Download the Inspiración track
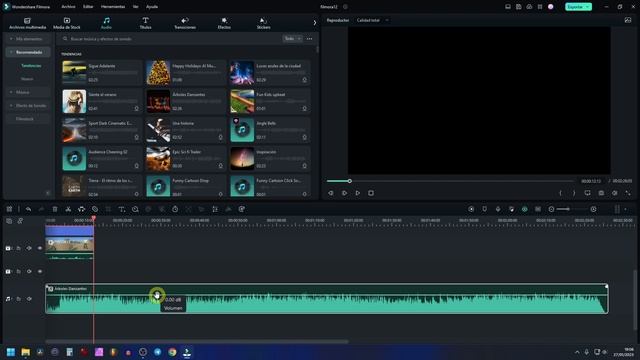The width and height of the screenshot is (640, 360). pos(304,166)
